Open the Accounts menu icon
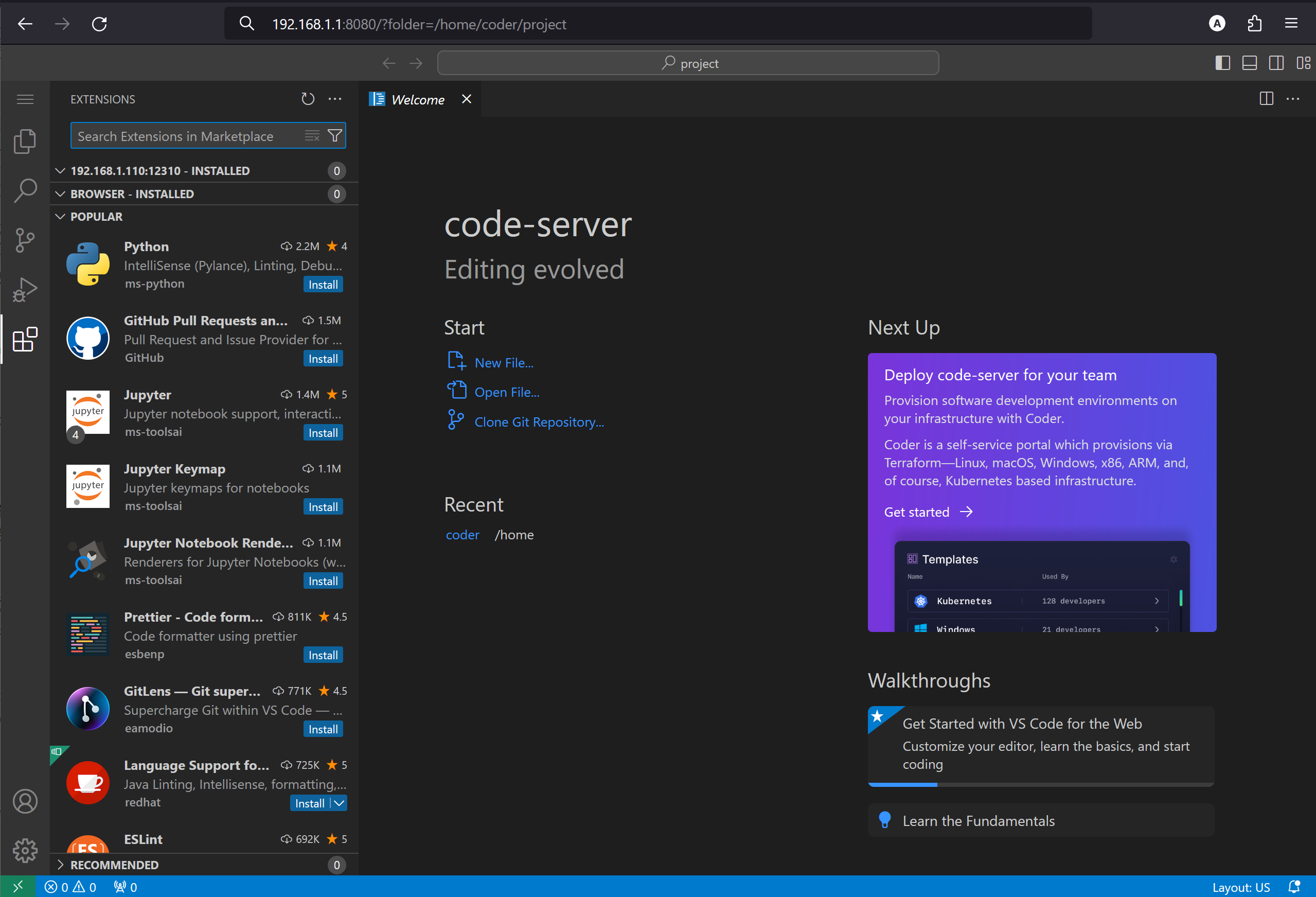 coord(25,801)
